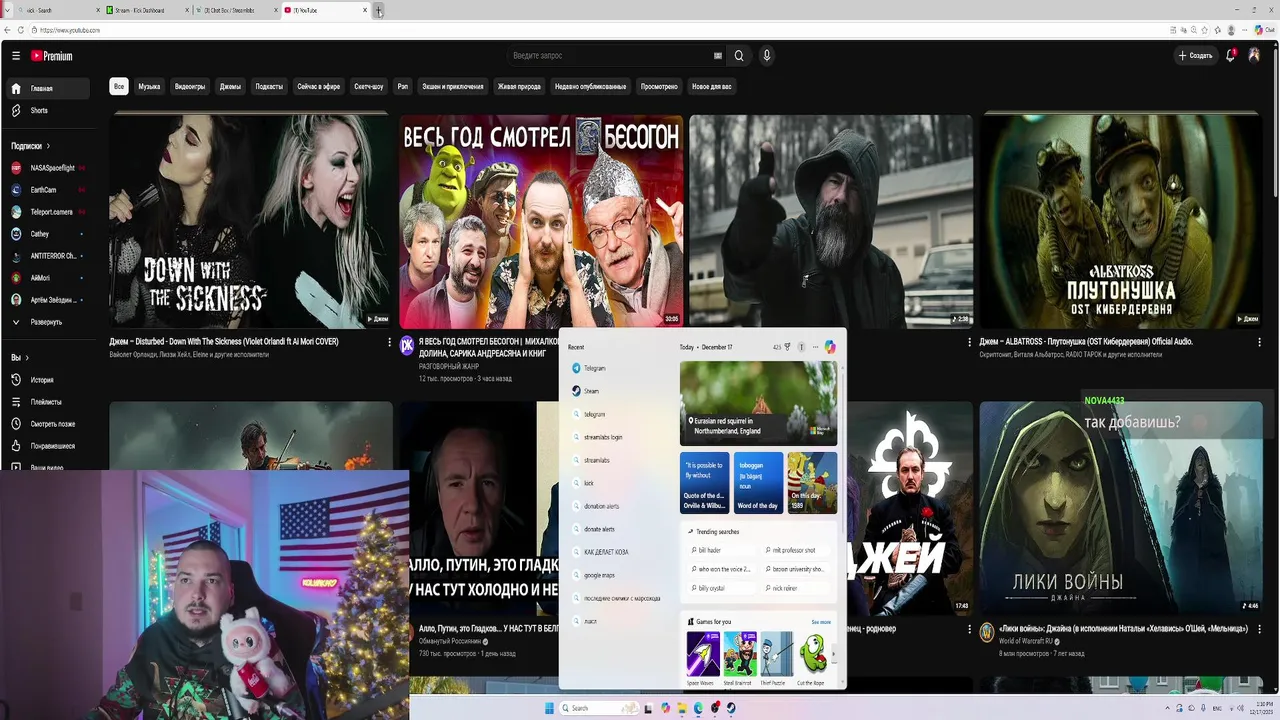Select the Сейчас в эфире filter chip
This screenshot has width=1280, height=720.
pos(319,87)
